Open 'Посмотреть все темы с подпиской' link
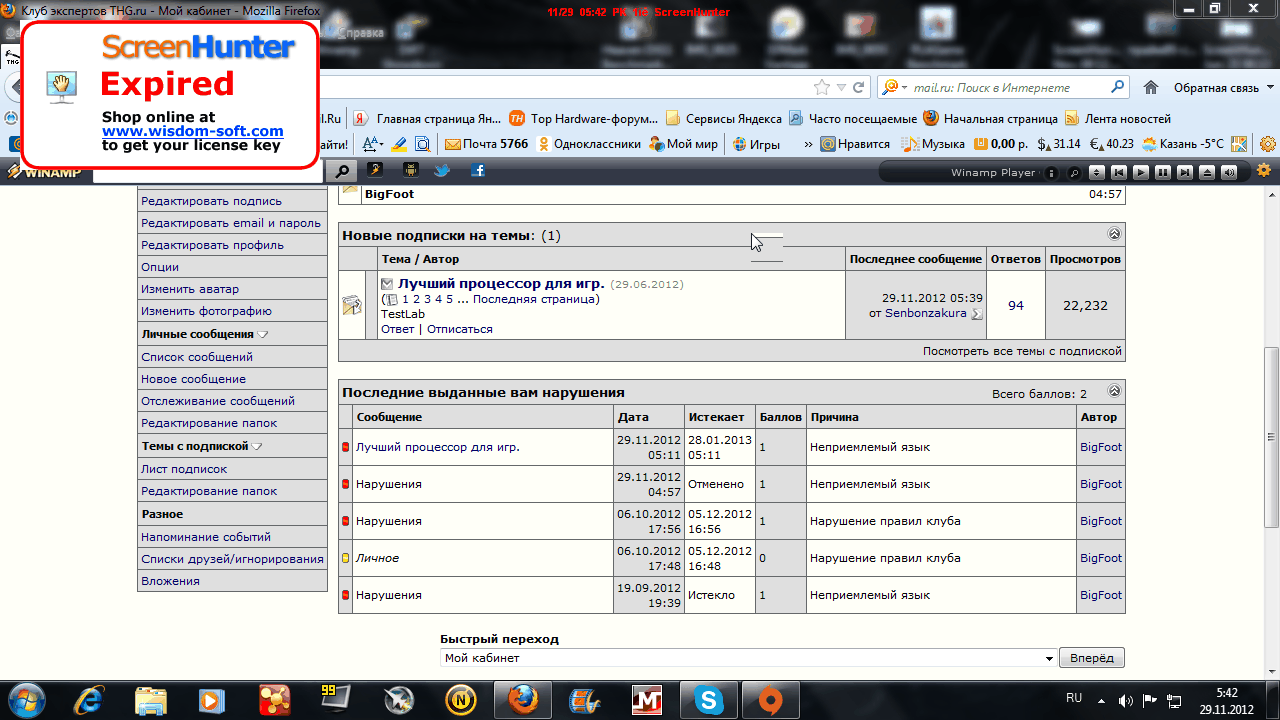This screenshot has width=1280, height=720. 1021,351
